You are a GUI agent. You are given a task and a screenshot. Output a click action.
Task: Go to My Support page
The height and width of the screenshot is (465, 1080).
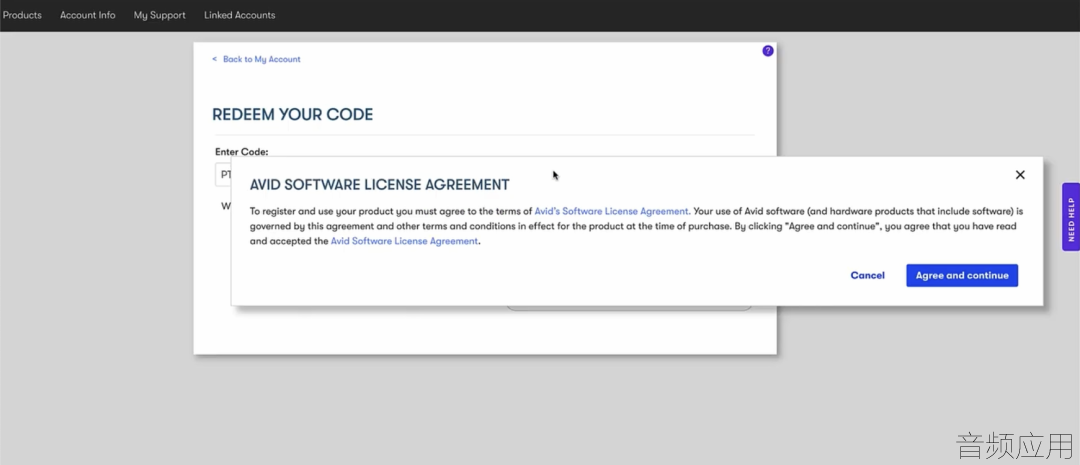coord(160,15)
